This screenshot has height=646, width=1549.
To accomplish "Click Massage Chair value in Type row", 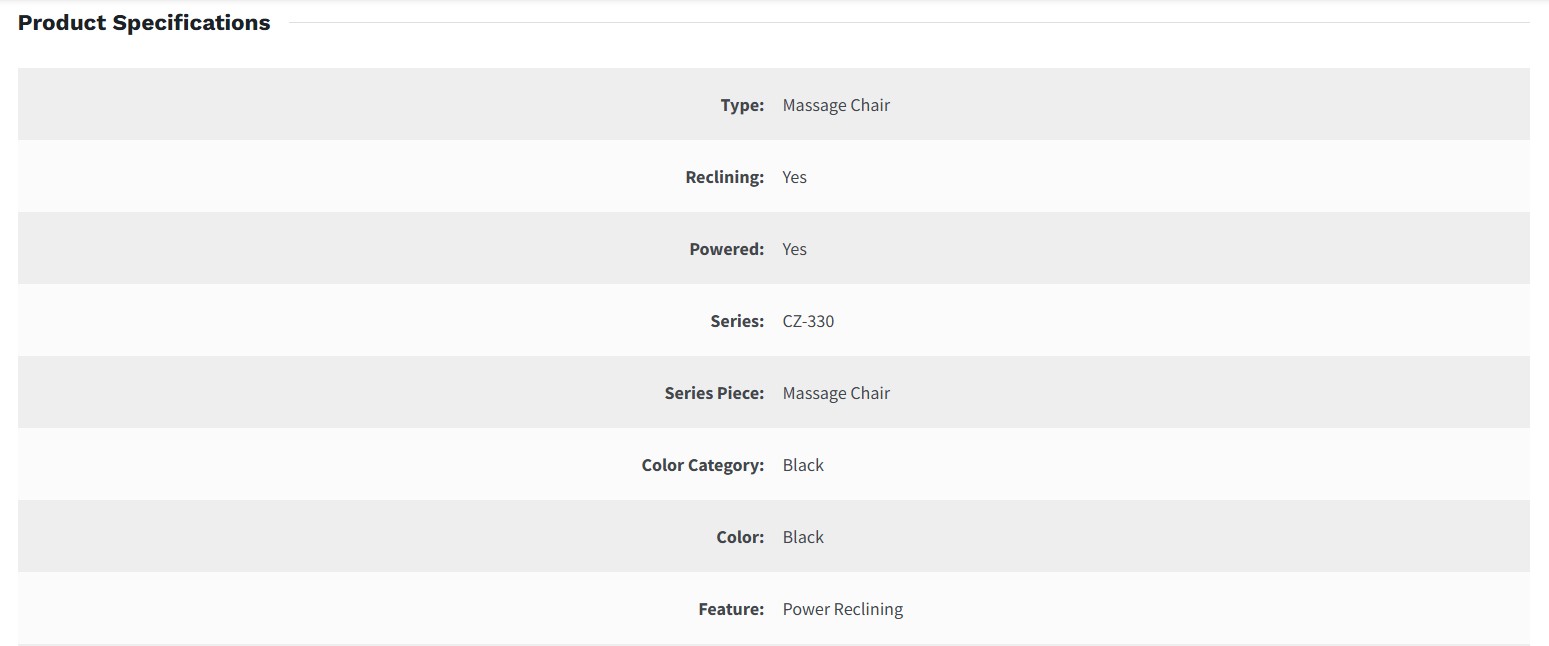I will click(x=836, y=105).
